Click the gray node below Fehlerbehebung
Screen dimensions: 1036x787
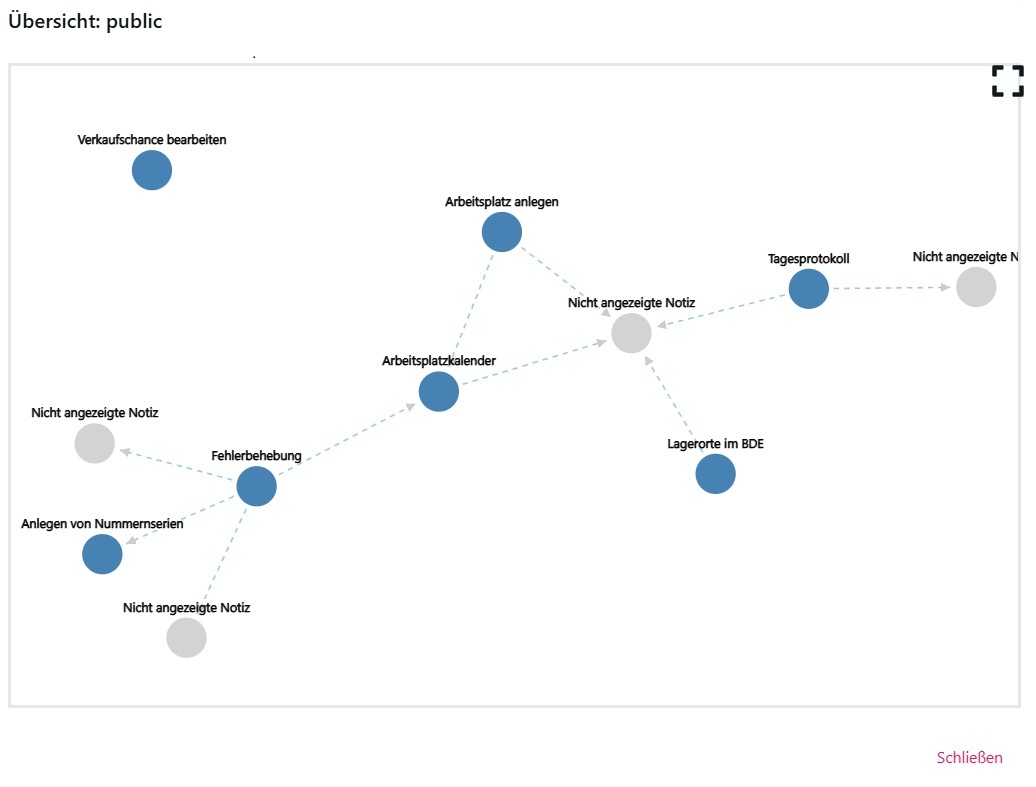[186, 637]
